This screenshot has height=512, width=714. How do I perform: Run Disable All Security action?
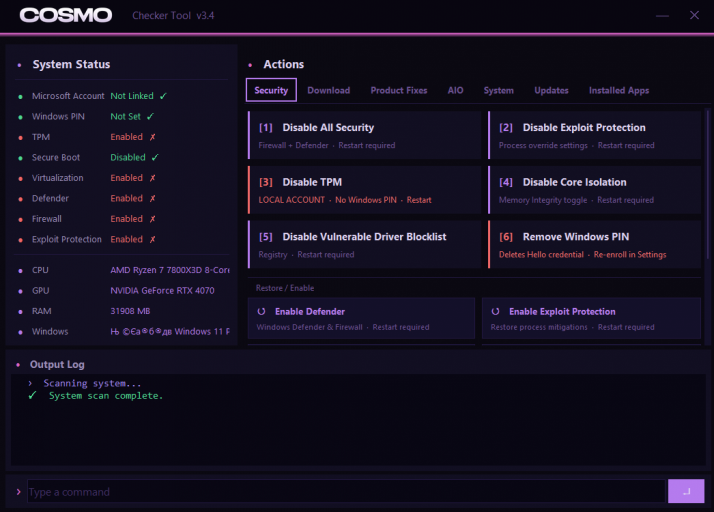[x=365, y=135]
